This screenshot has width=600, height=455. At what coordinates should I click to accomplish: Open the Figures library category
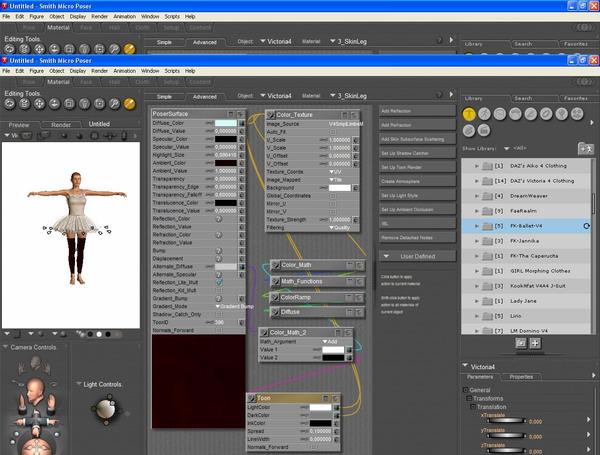coord(469,114)
